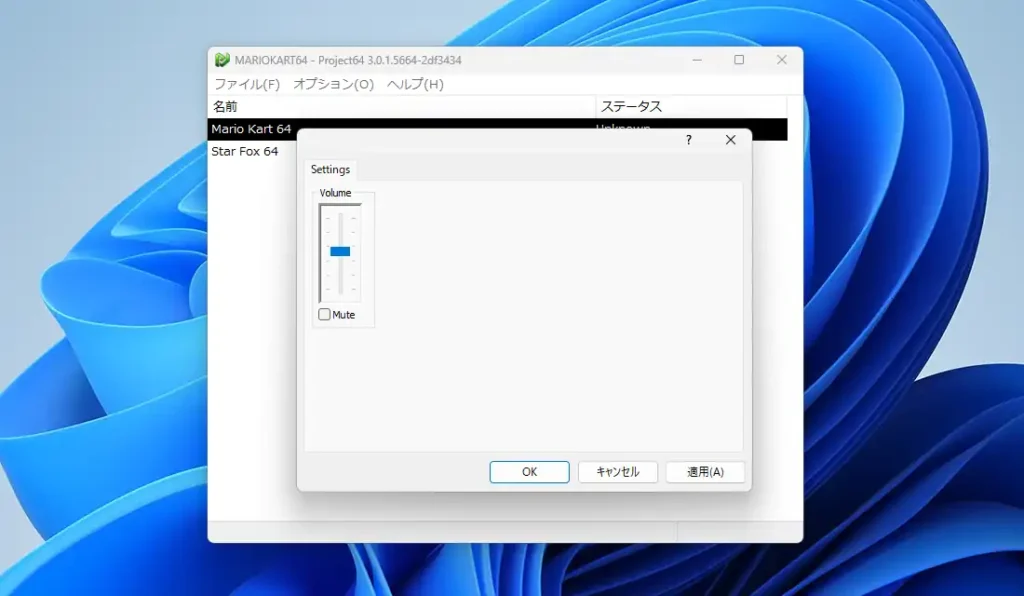Select Mario Kart 64 in the ROM list
Screen dimensions: 1024x596
[253, 129]
